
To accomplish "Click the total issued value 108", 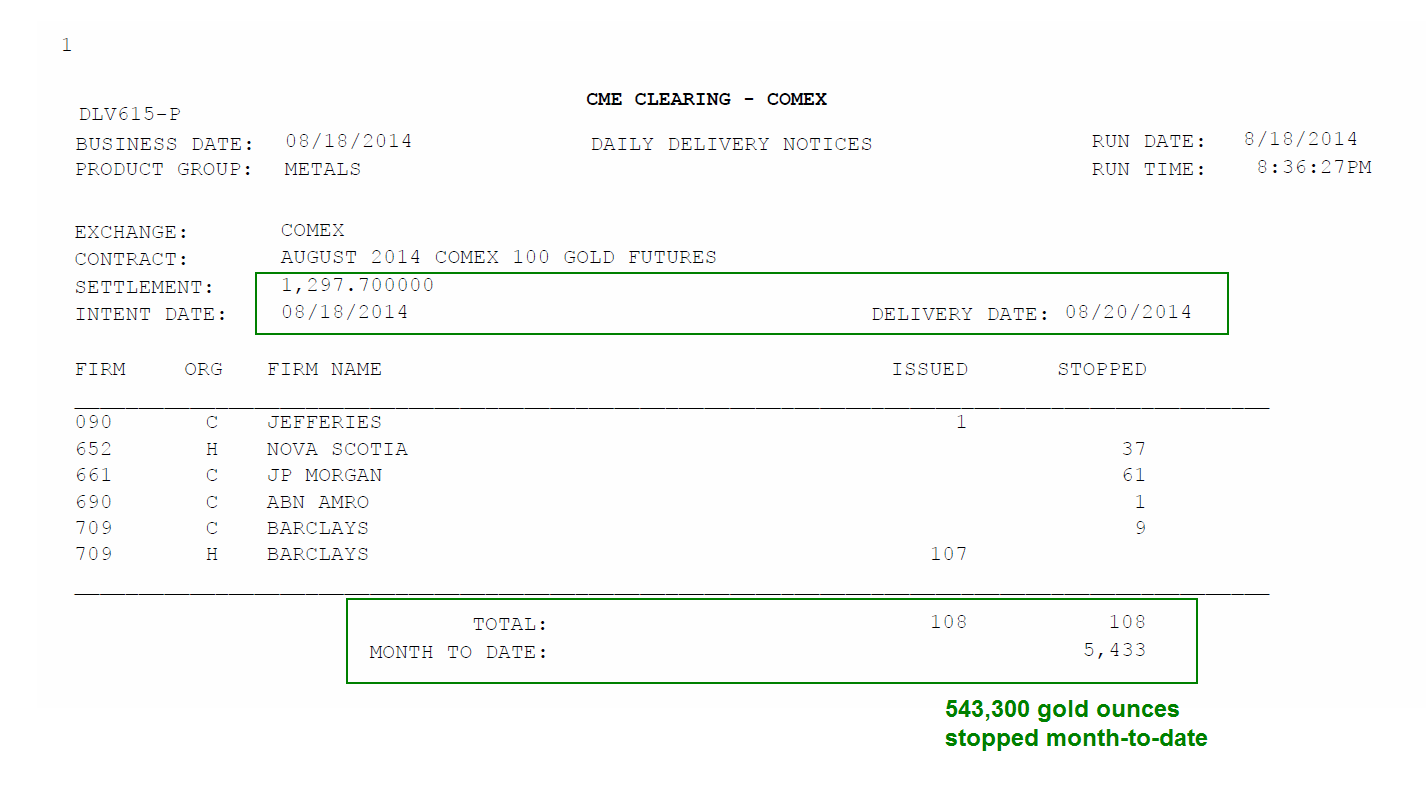I will tap(948, 622).
